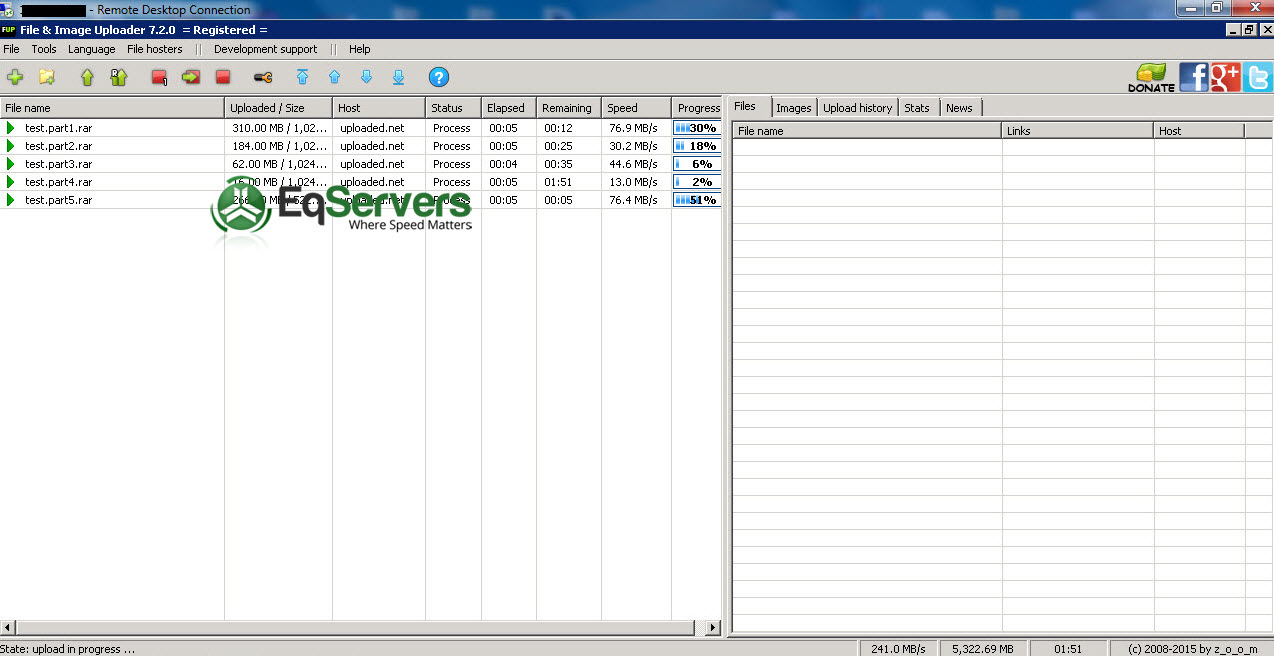Viewport: 1274px width, 656px height.
Task: Click the green plus add files icon
Action: click(15, 77)
